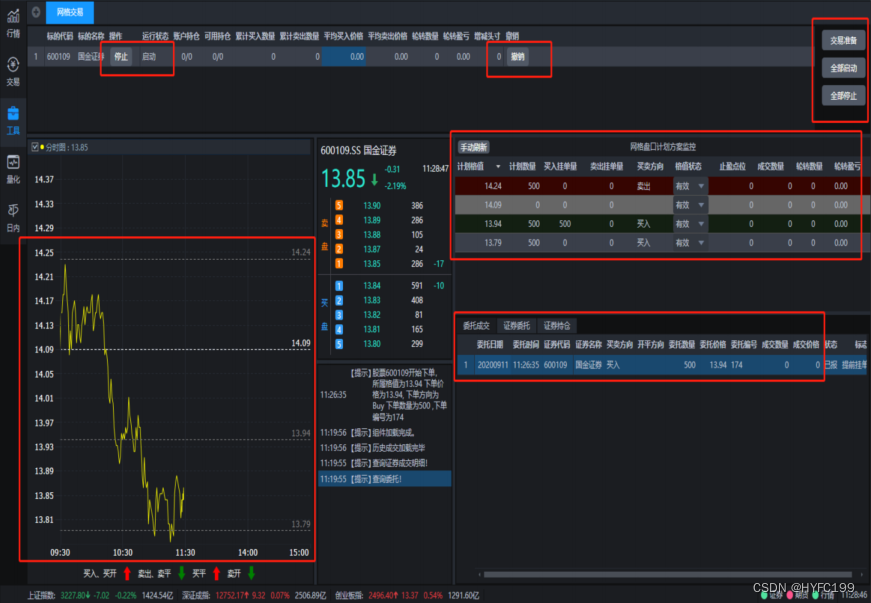The image size is (871, 603).
Task: Open the 行情 market quotes sidebar icon
Action: [x=13, y=22]
